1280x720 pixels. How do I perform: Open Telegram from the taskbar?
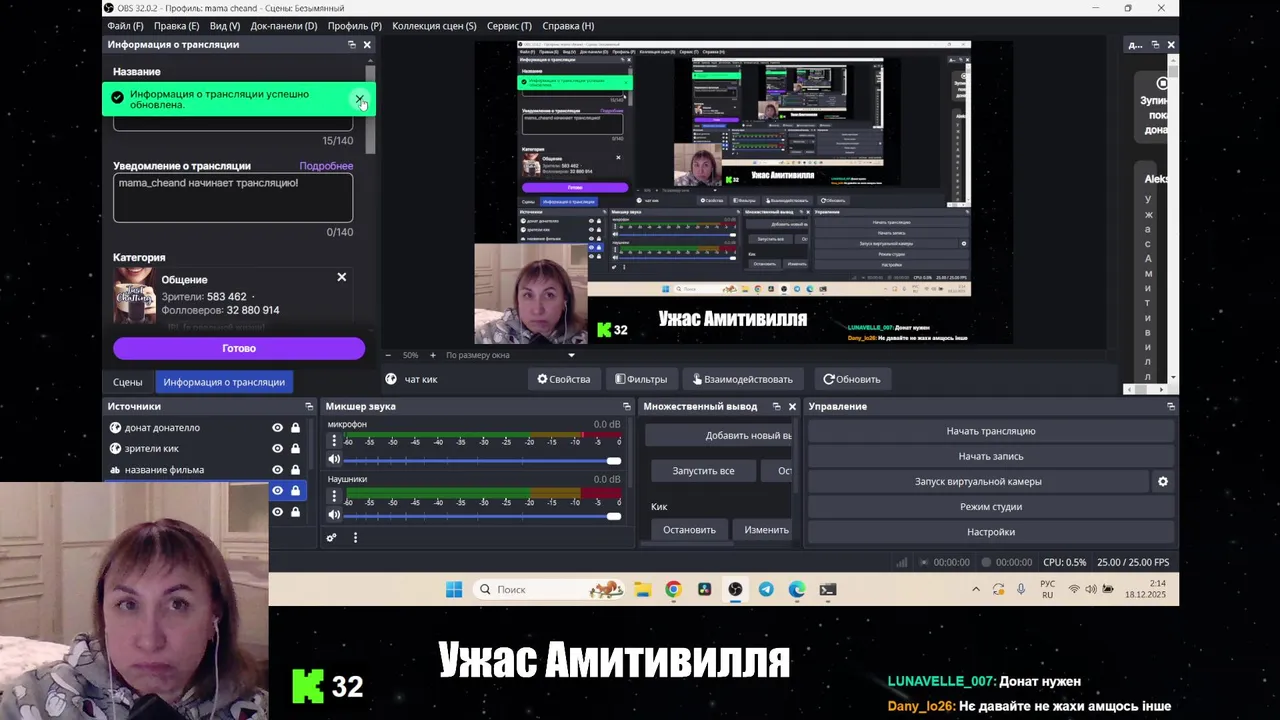pyautogui.click(x=766, y=589)
